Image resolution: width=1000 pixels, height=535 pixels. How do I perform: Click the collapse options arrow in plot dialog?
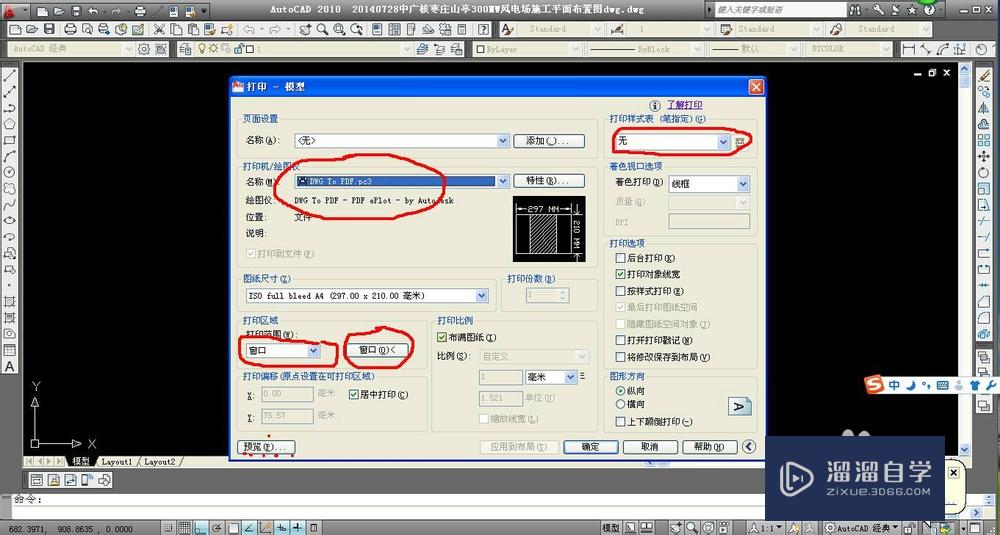coord(750,447)
